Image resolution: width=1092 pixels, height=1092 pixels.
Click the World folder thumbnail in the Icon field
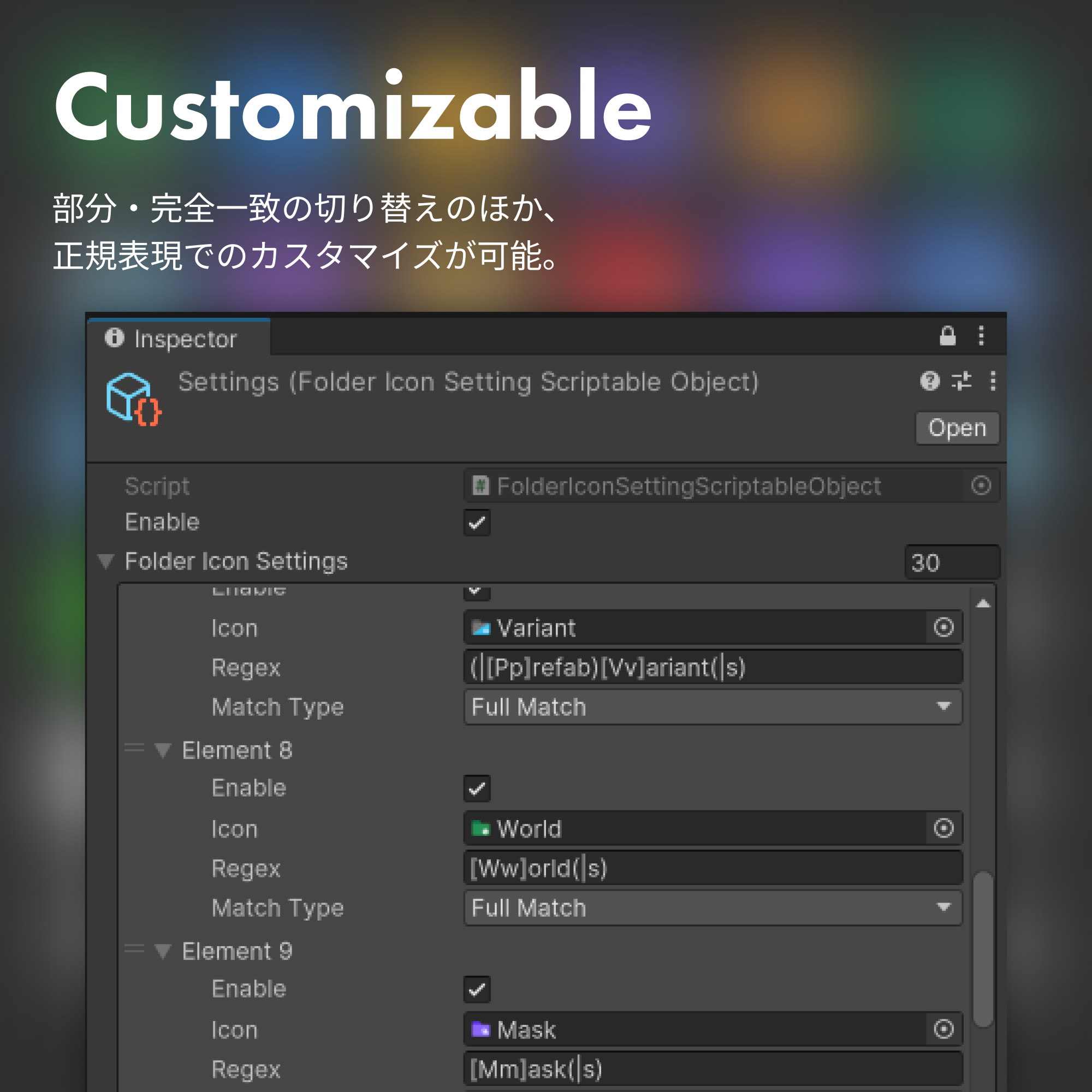(x=483, y=829)
